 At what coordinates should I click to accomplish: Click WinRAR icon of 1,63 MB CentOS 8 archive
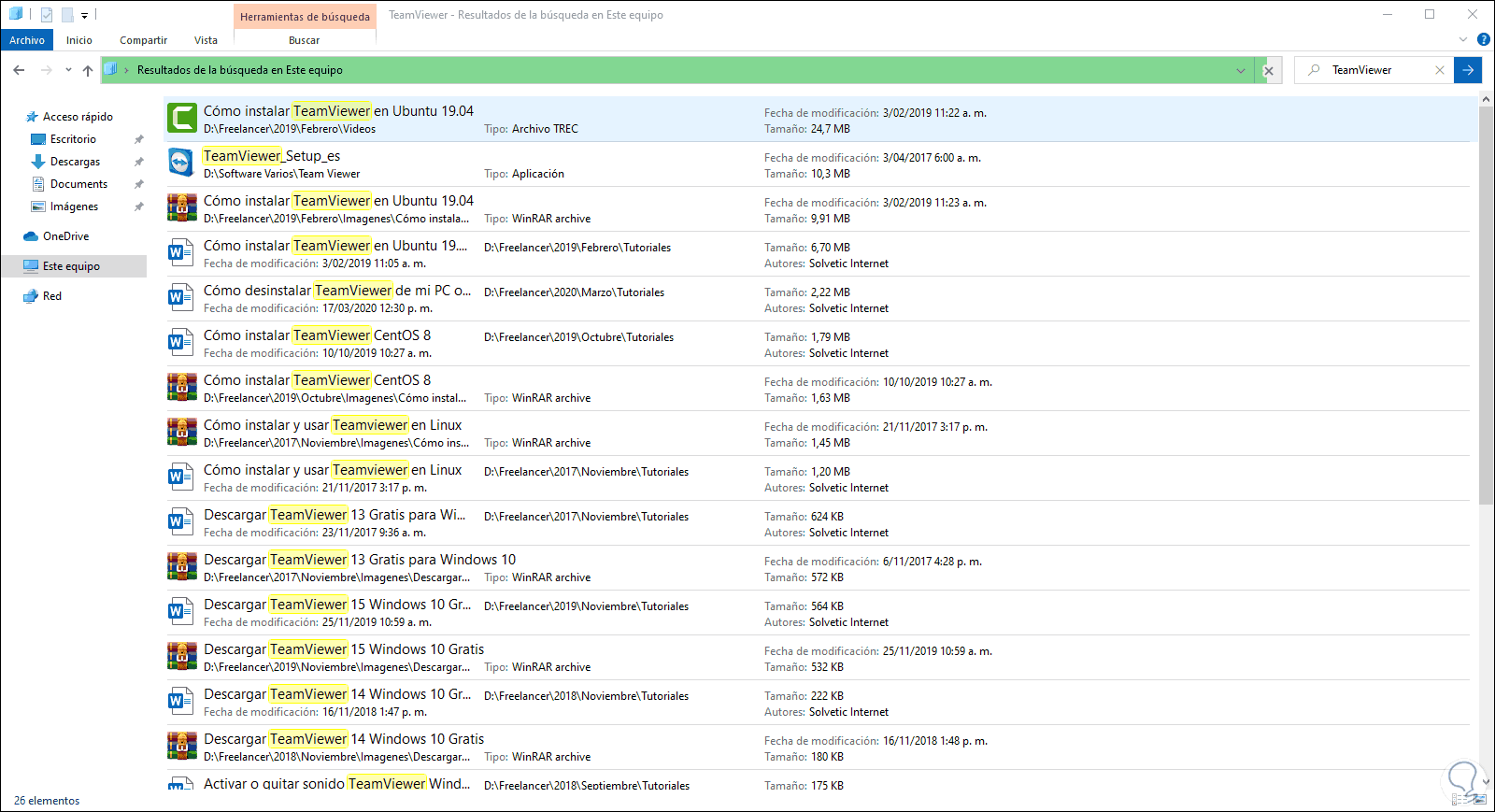[182, 387]
